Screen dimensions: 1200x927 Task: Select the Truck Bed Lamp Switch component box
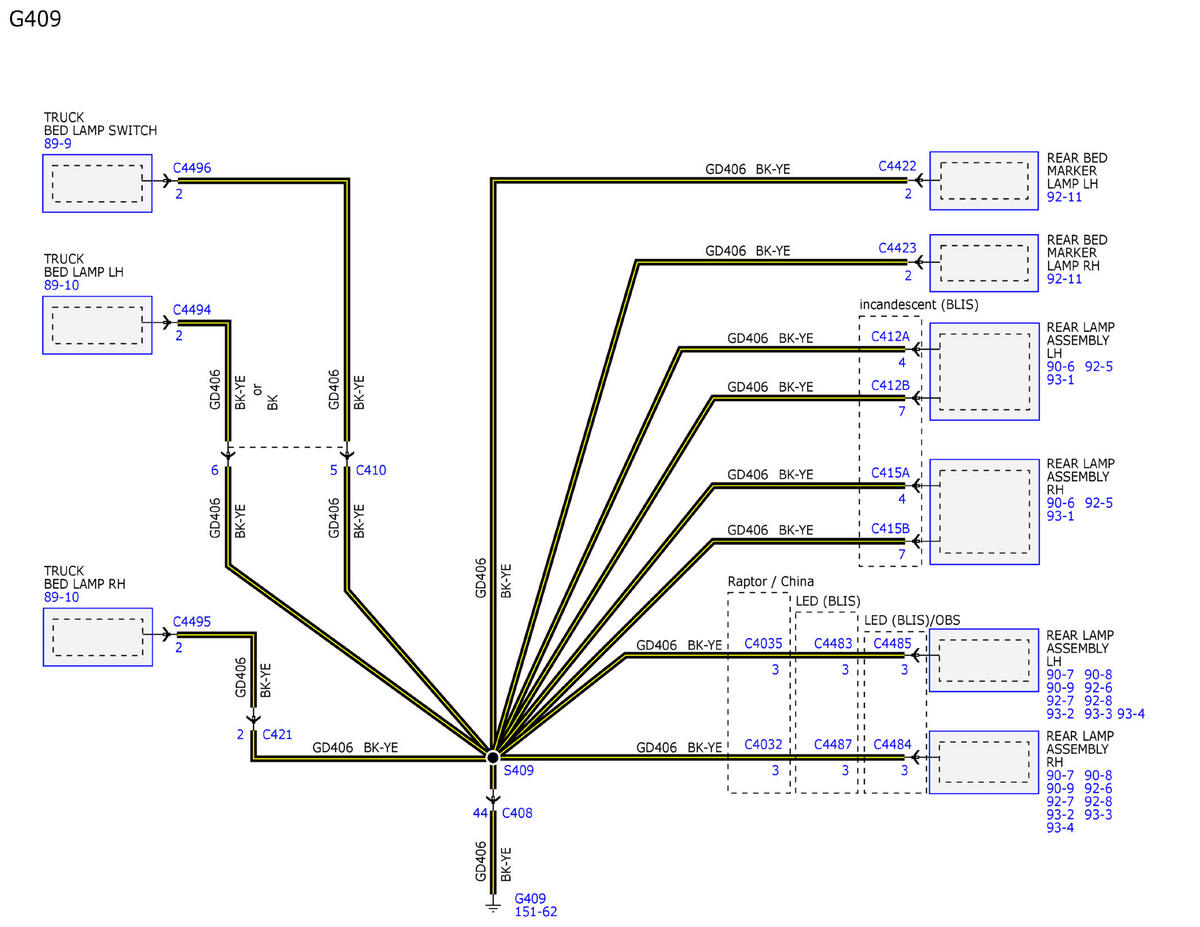(x=98, y=183)
